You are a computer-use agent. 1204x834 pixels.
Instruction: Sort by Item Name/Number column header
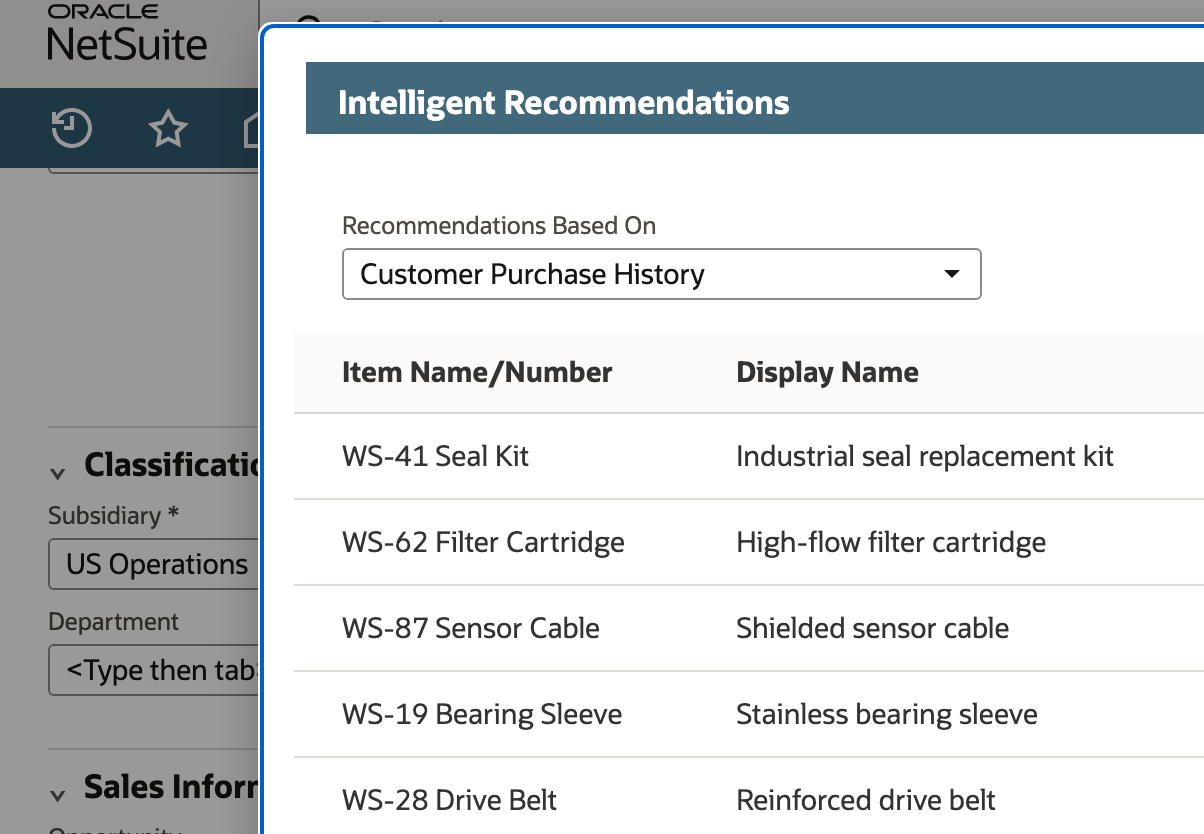[x=477, y=372]
